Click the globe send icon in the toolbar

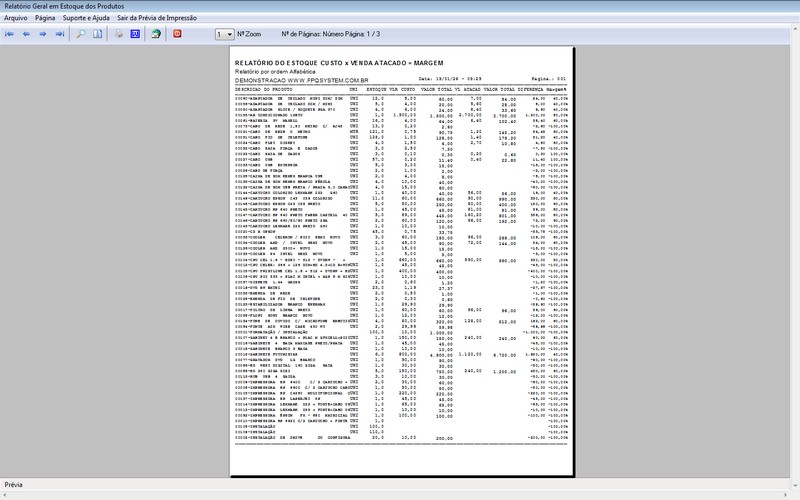pos(156,33)
